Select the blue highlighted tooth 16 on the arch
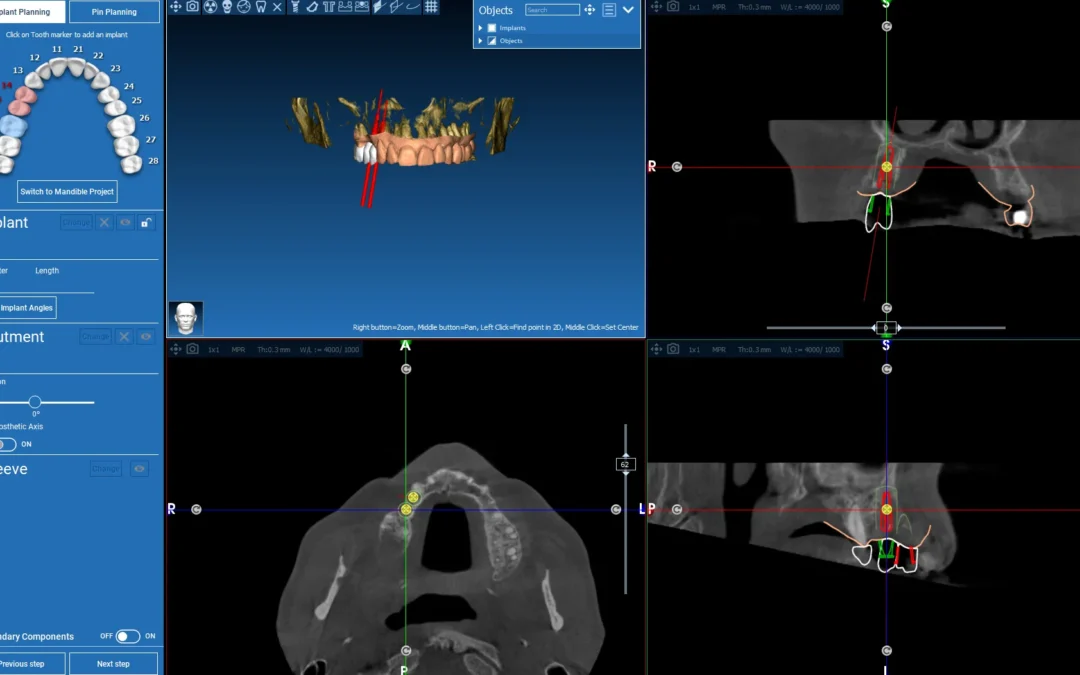 [x=13, y=126]
